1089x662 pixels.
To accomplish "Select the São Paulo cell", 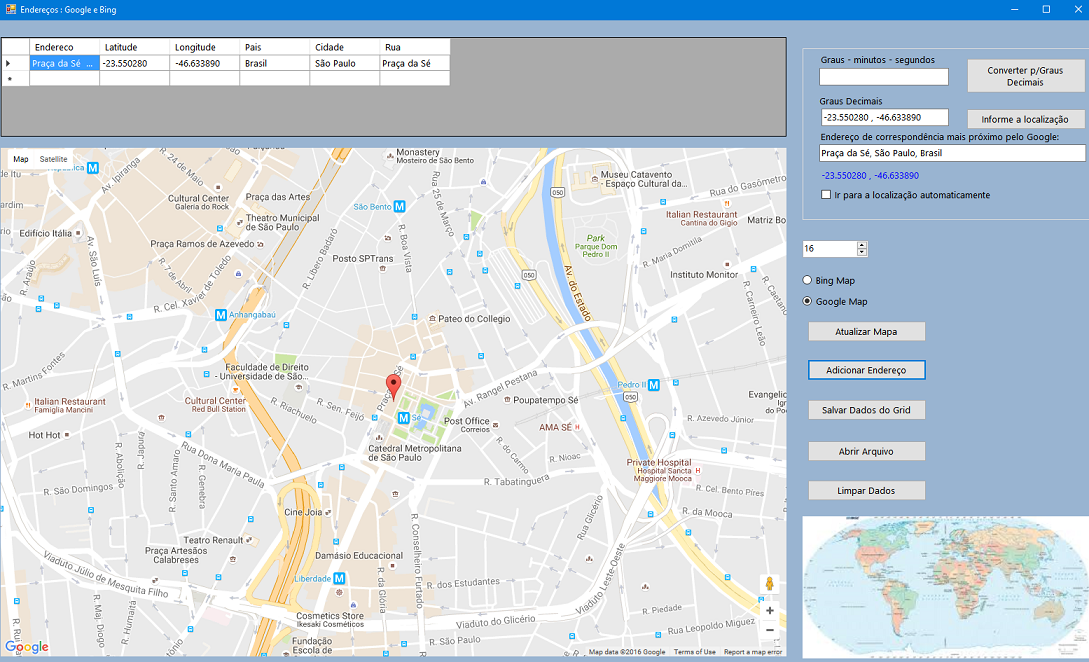I will pos(345,63).
